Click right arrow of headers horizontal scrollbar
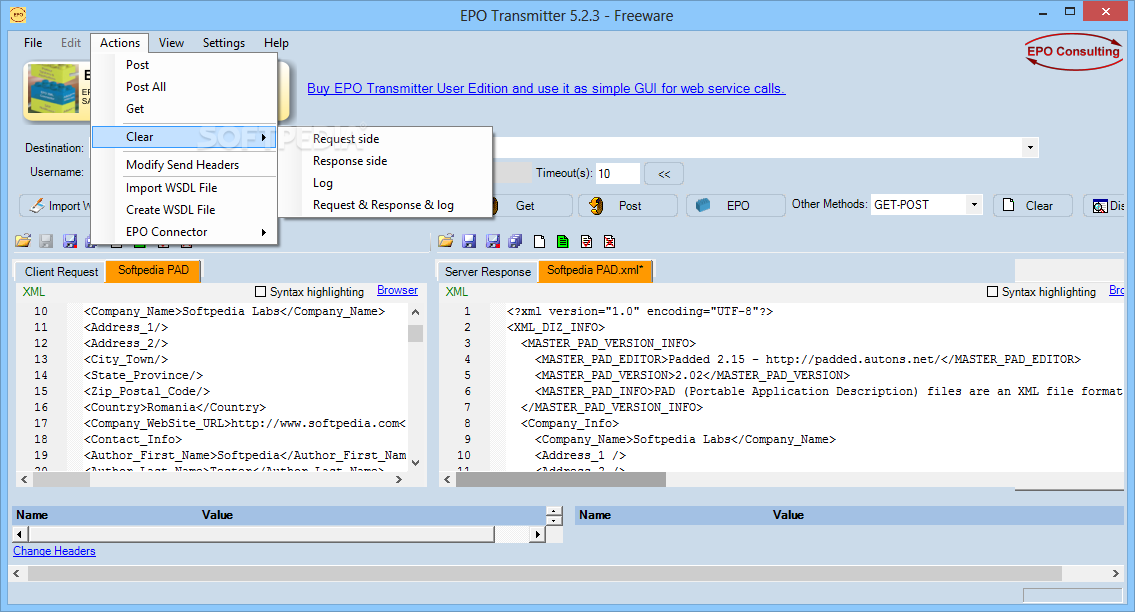This screenshot has height=612, width=1135. [x=536, y=535]
